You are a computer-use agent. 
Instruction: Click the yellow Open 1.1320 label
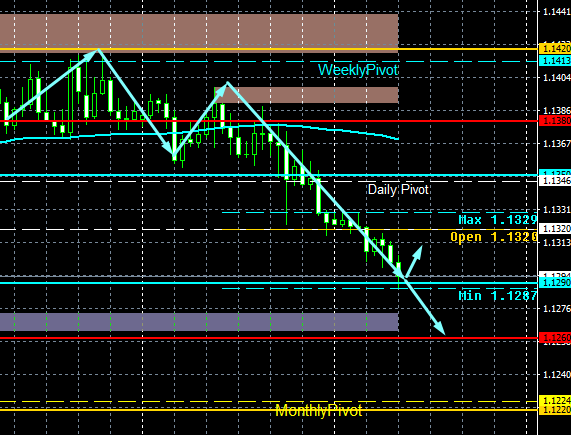494,237
